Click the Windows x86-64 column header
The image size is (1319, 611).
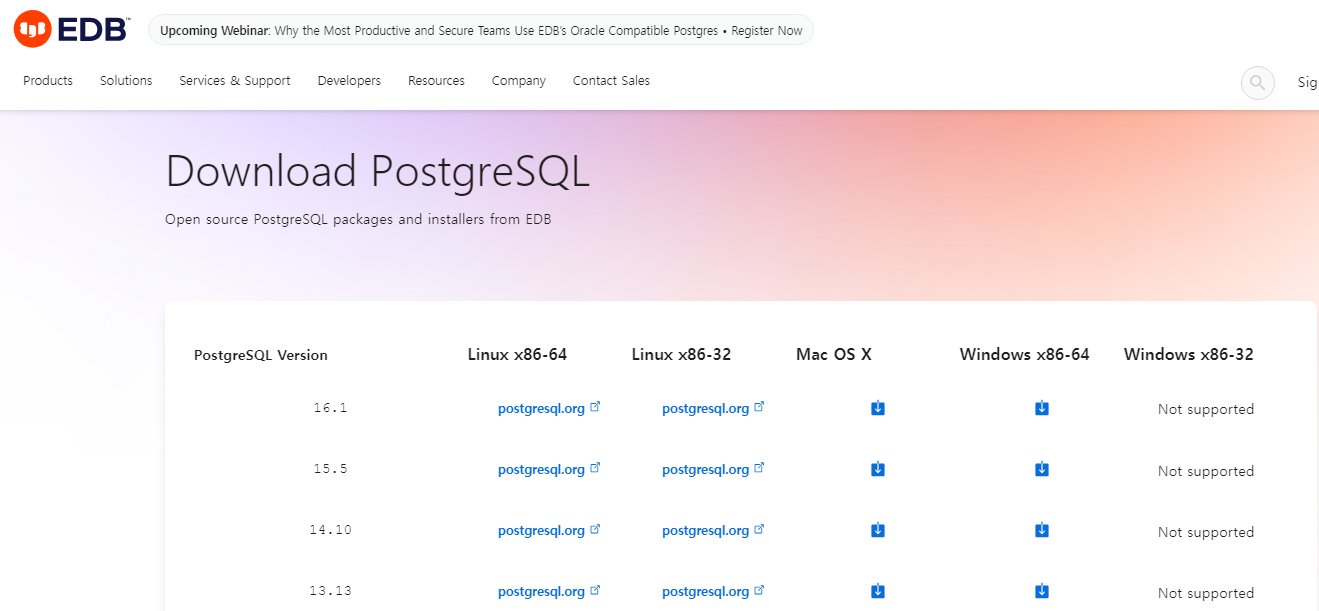pos(1024,354)
